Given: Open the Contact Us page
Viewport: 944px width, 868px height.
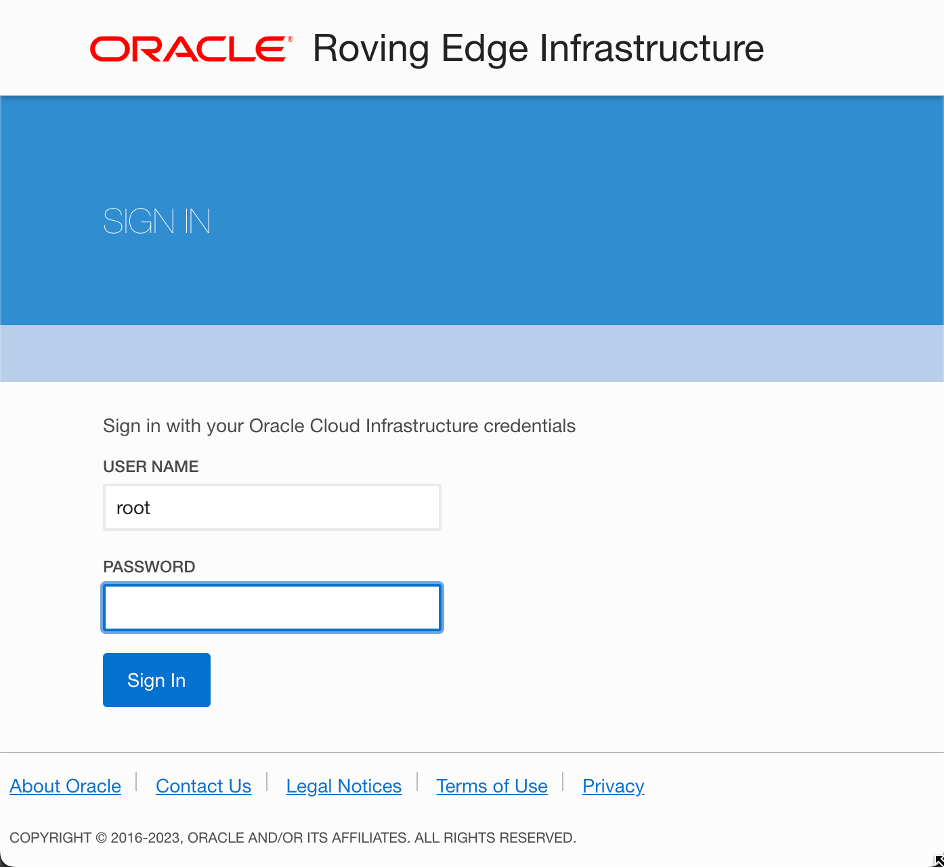Looking at the screenshot, I should (x=203, y=786).
